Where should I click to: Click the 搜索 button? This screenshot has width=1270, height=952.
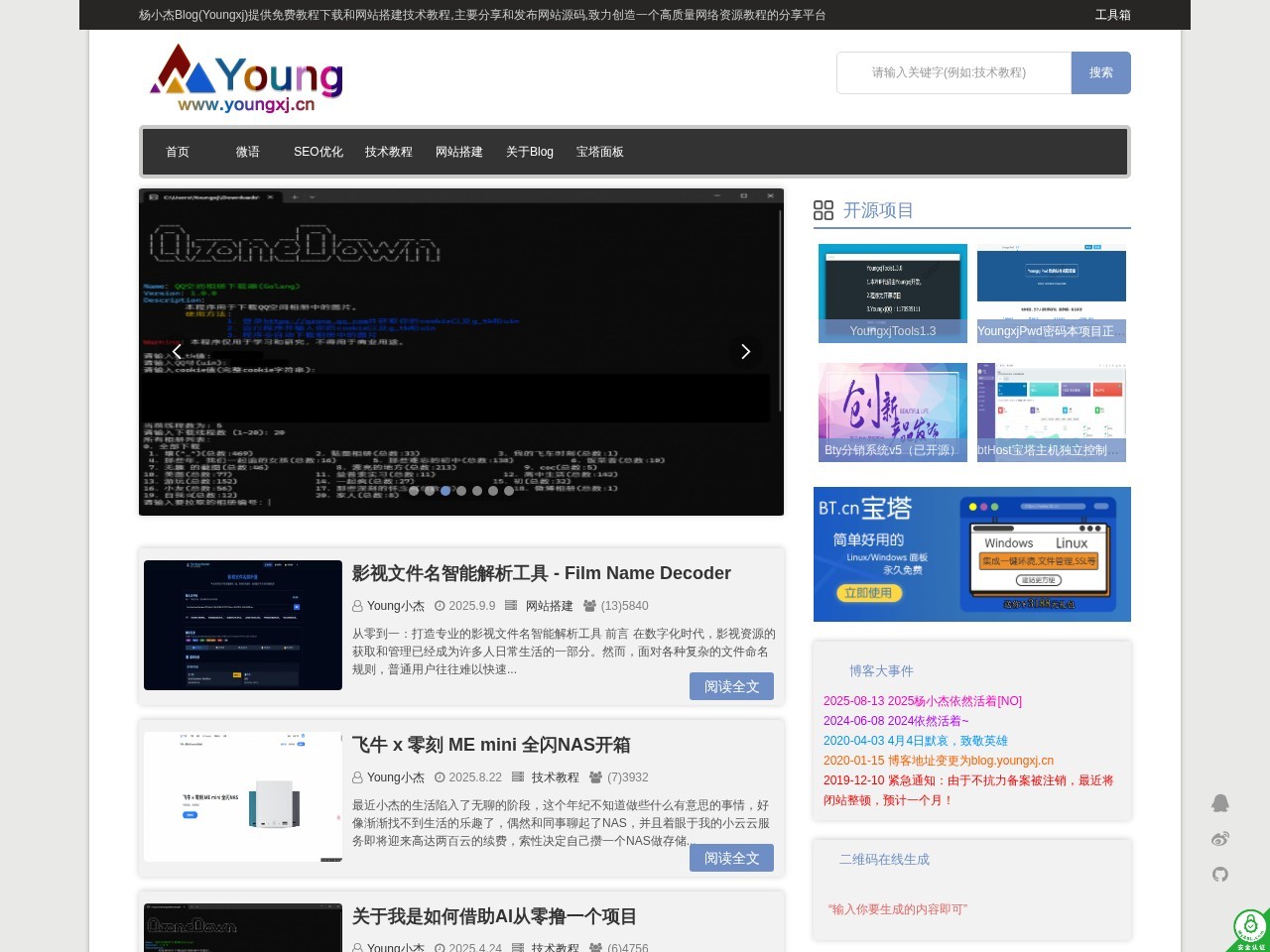pos(1101,72)
